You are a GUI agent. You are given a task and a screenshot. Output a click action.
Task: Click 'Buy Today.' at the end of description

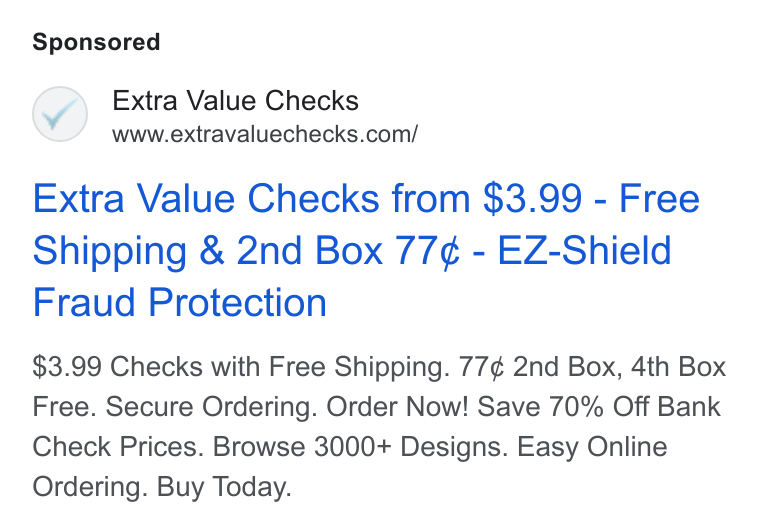coord(224,487)
